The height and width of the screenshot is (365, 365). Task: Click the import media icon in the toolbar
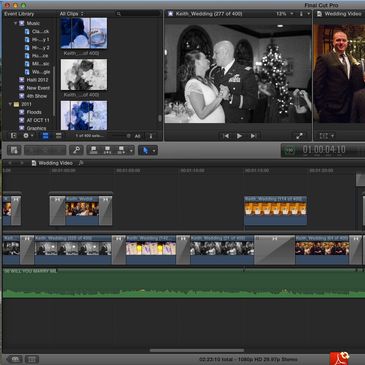pos(14,150)
